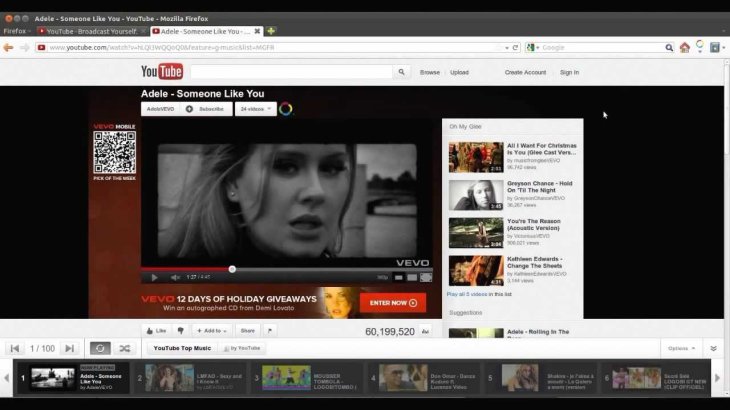This screenshot has width=730, height=410.
Task: Click the YouTube search magnifier button
Action: point(401,72)
